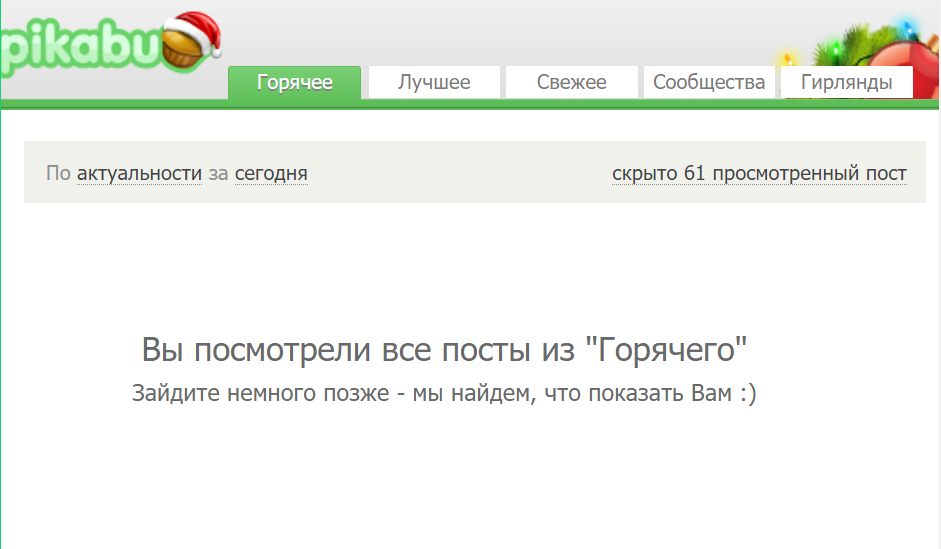
Task: Show the 61 hidden viewed posts
Action: tap(759, 174)
